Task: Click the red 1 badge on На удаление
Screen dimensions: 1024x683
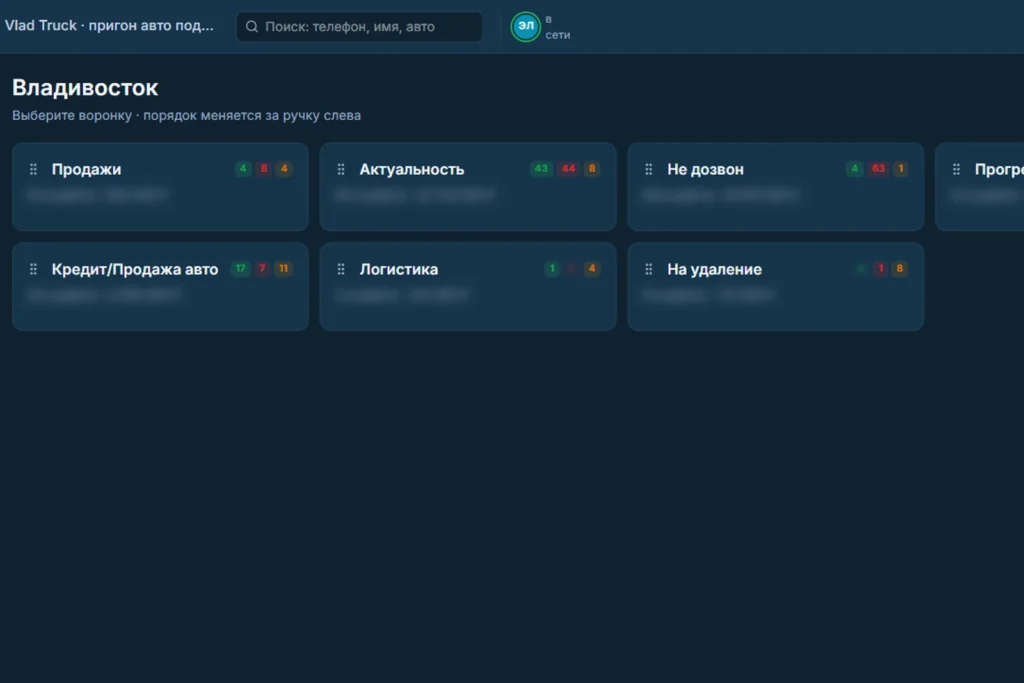Action: tap(880, 268)
